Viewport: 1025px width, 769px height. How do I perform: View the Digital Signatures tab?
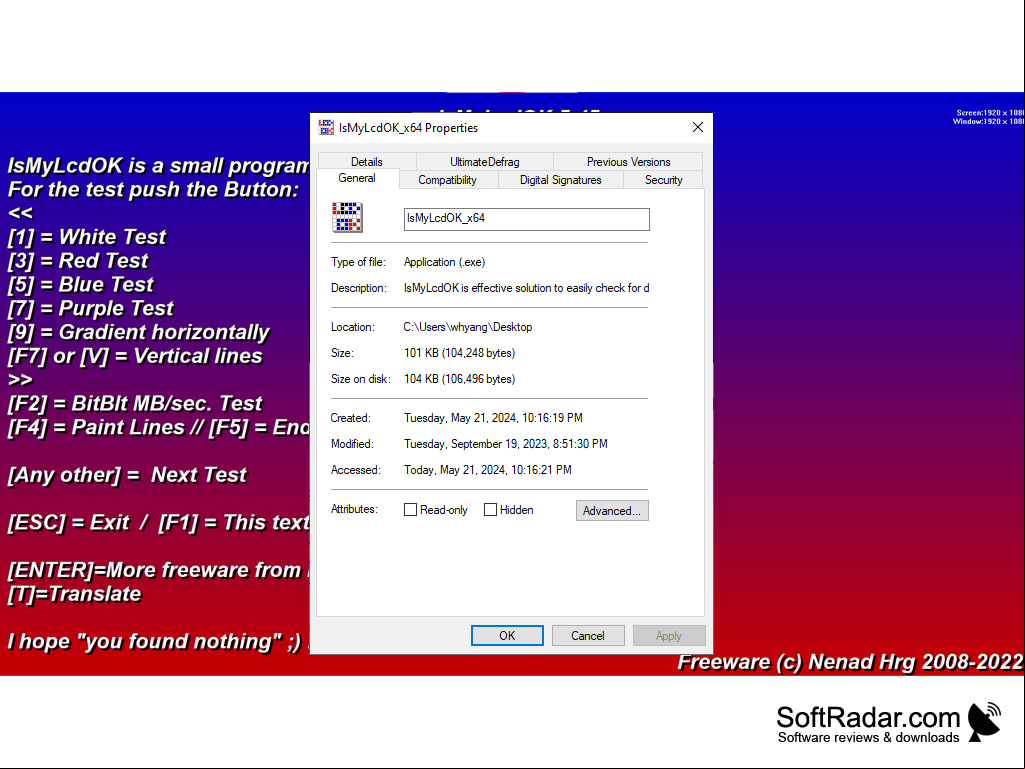[561, 180]
